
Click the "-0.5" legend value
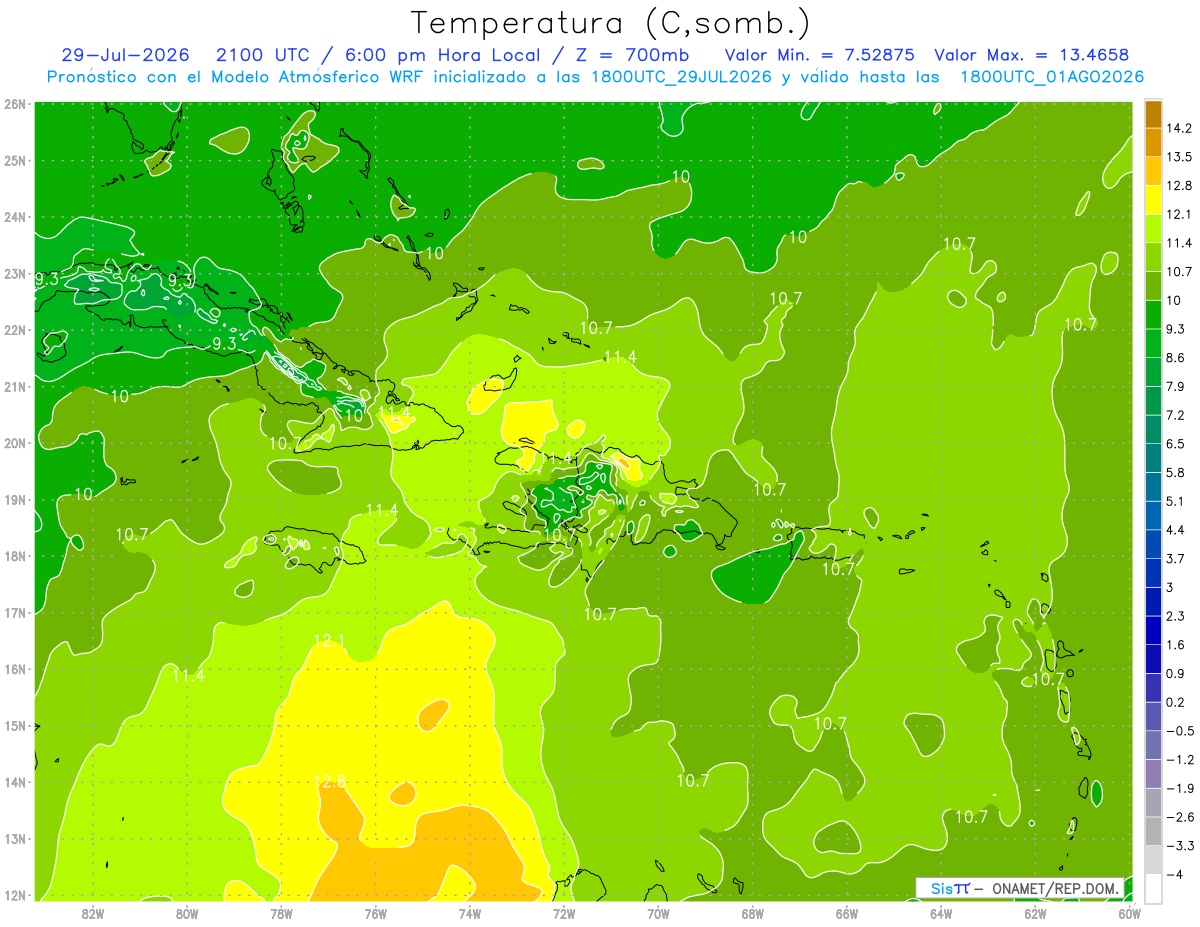pyautogui.click(x=1179, y=730)
